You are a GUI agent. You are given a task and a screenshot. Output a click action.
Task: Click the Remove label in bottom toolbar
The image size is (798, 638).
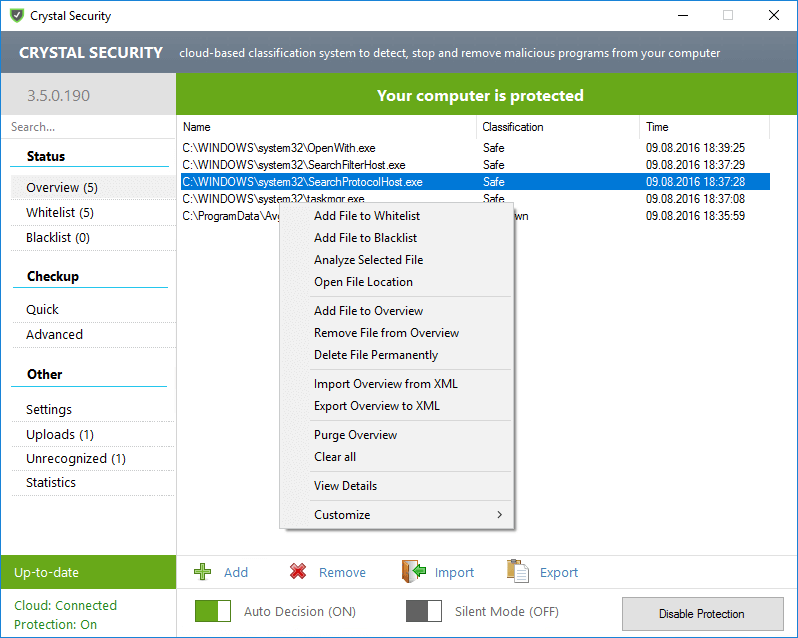pyautogui.click(x=342, y=572)
